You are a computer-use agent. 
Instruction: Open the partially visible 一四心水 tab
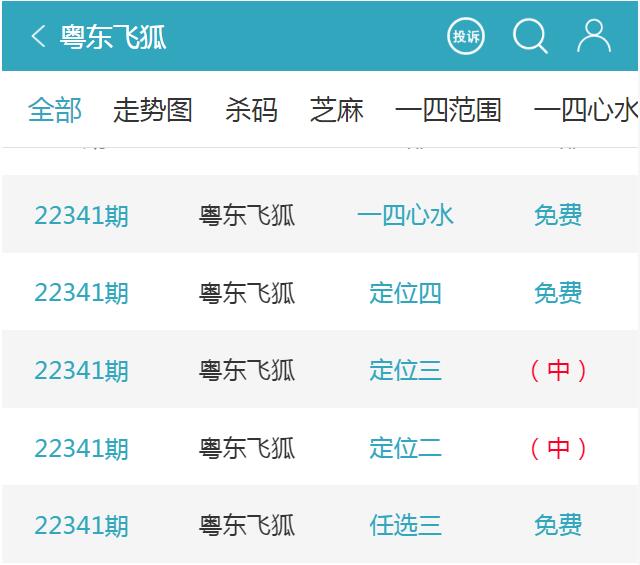pyautogui.click(x=586, y=110)
